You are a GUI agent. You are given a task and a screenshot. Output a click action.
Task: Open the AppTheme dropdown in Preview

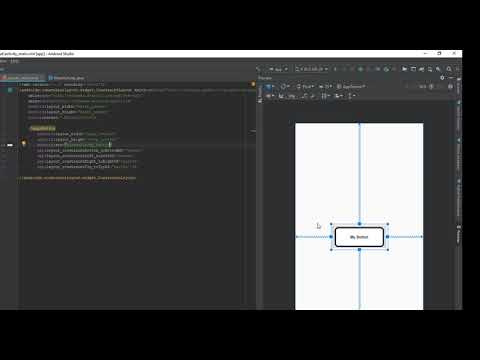(x=351, y=87)
